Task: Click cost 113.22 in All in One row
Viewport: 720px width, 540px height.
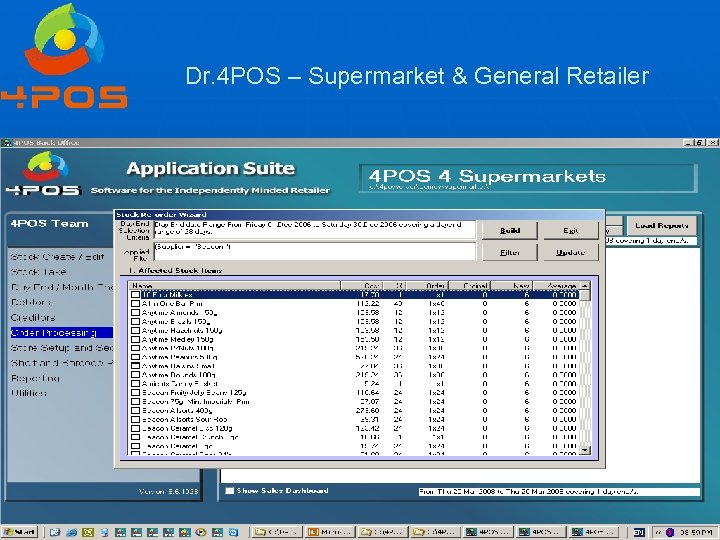Action: click(368, 304)
